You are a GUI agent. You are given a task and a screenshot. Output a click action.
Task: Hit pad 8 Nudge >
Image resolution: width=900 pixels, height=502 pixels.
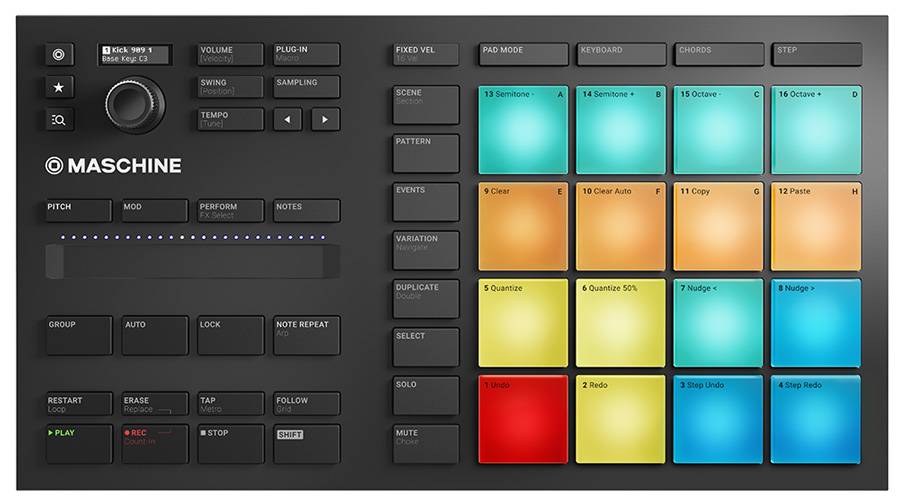816,323
